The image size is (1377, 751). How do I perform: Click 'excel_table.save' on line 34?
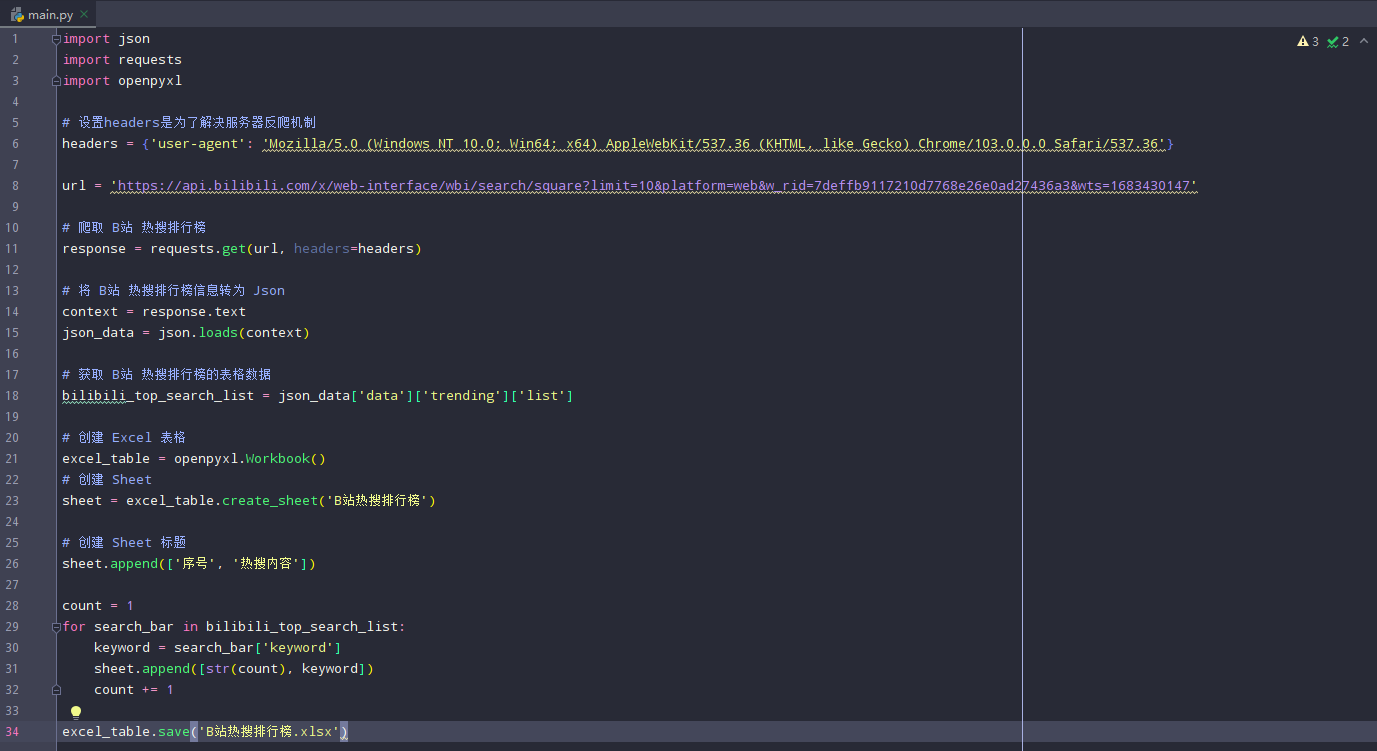[126, 732]
